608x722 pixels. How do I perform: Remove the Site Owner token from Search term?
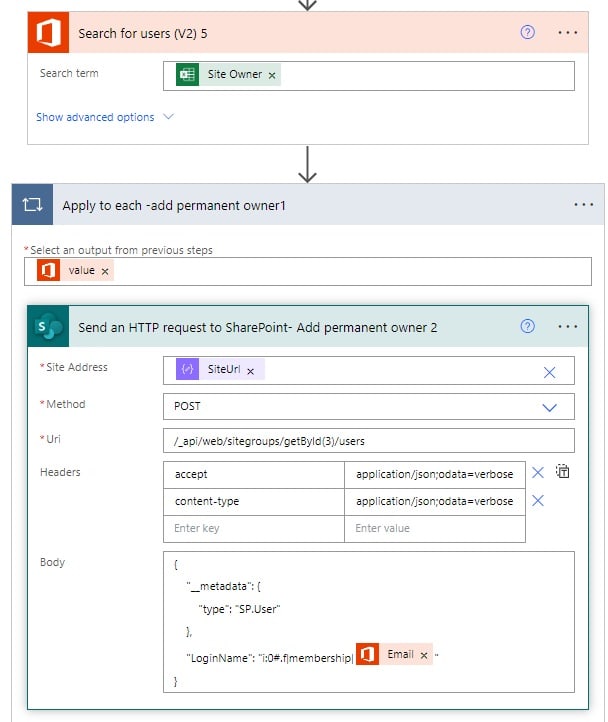[x=272, y=76]
